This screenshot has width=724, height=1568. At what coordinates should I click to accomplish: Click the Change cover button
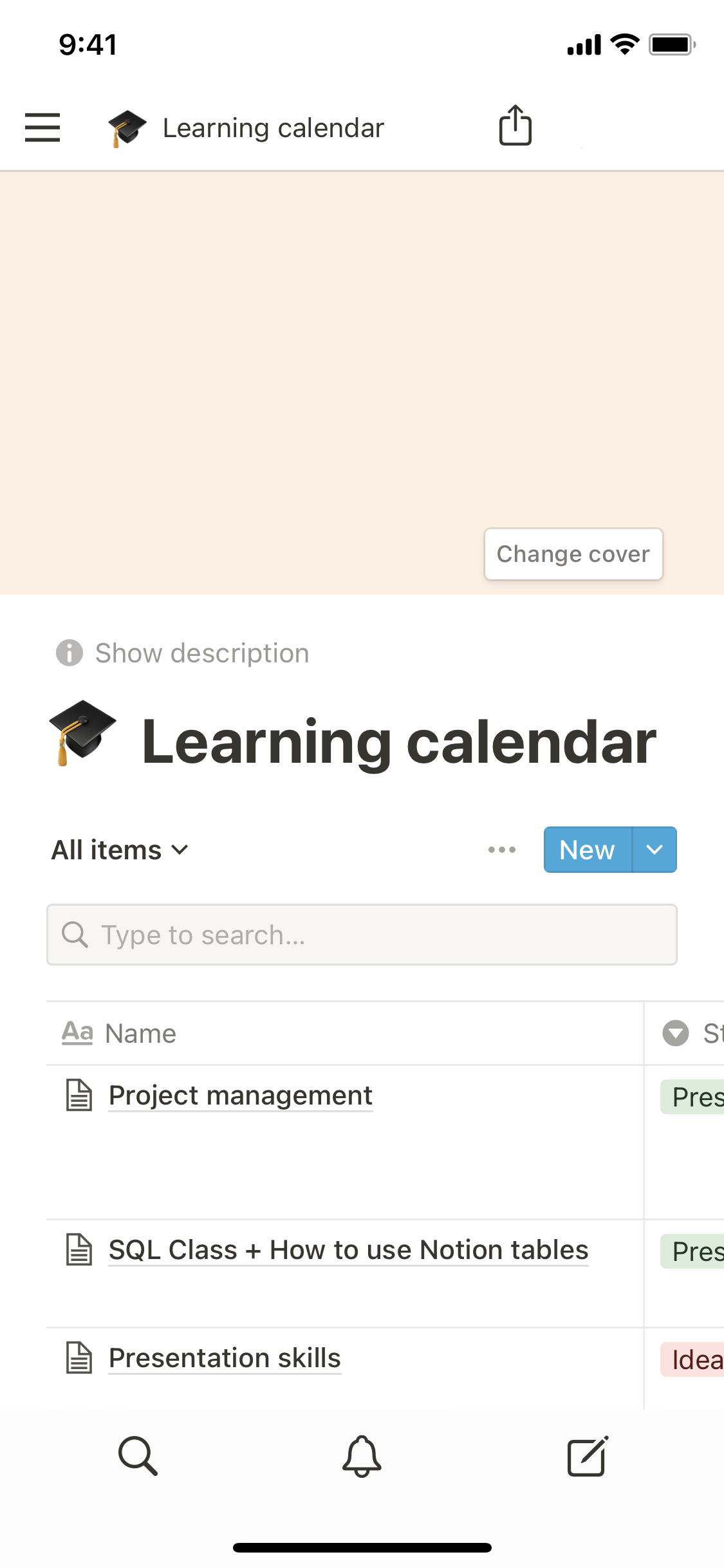[x=573, y=554]
